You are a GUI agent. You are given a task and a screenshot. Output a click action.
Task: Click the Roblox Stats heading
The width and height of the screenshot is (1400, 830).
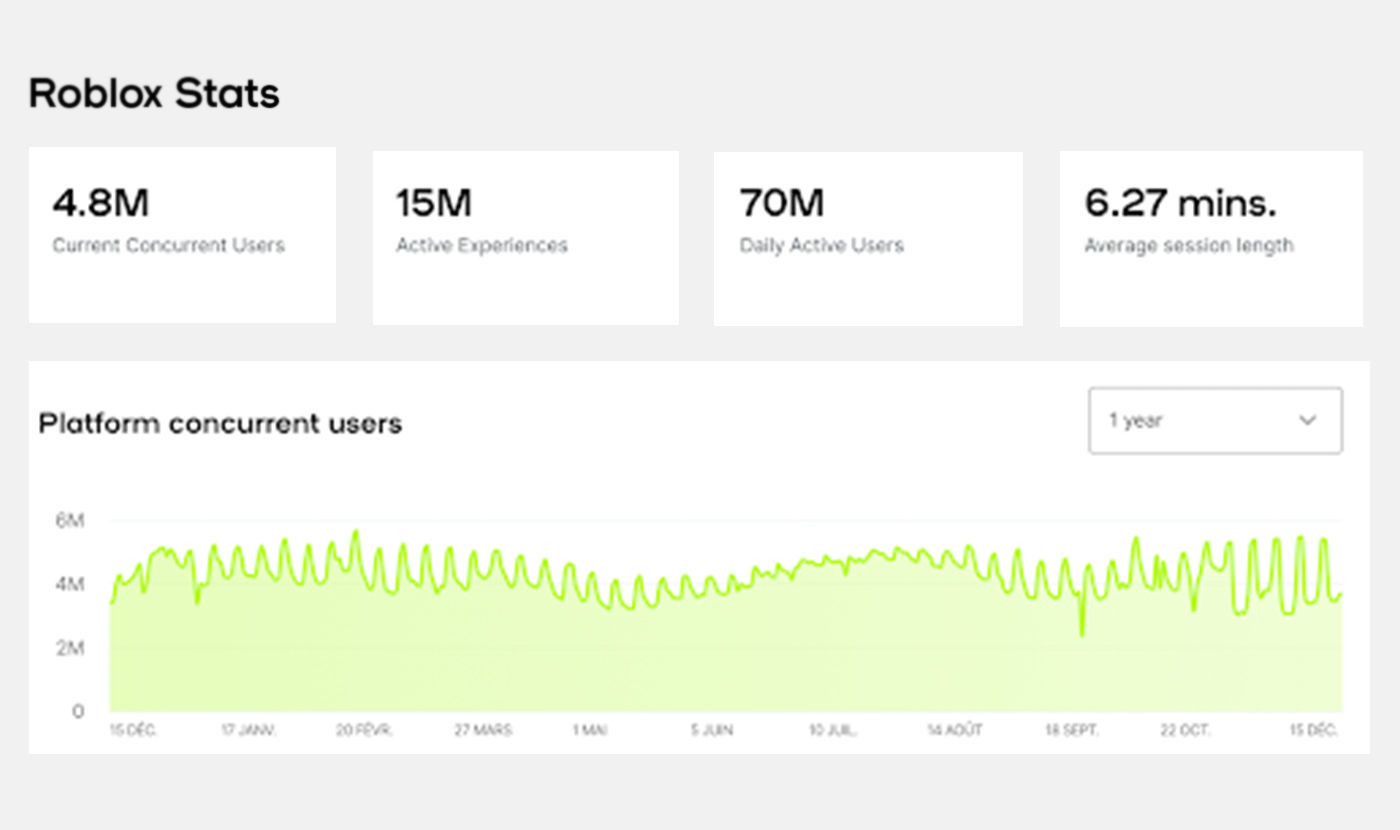pos(154,94)
